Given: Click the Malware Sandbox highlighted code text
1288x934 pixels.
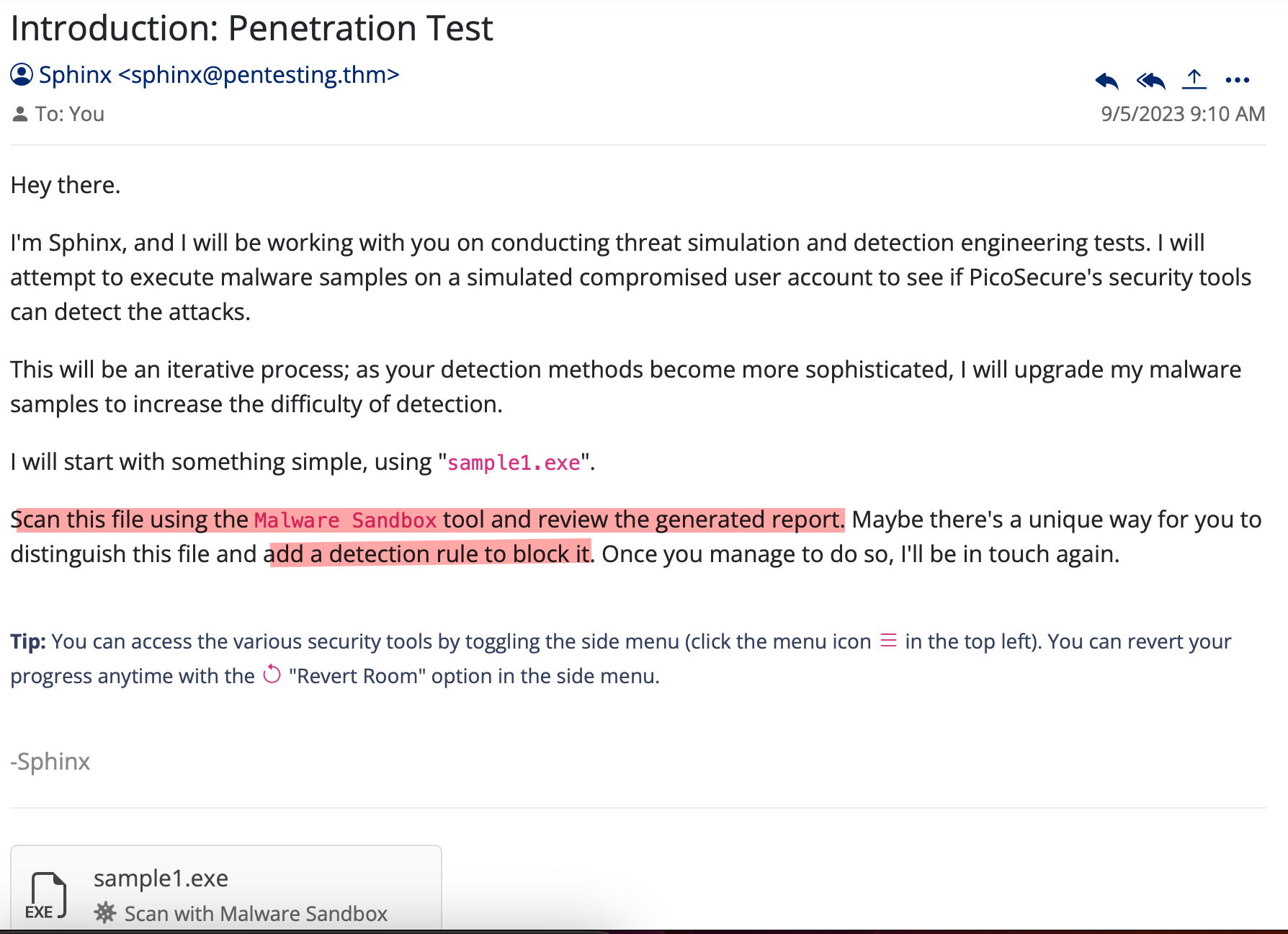Looking at the screenshot, I should [346, 520].
